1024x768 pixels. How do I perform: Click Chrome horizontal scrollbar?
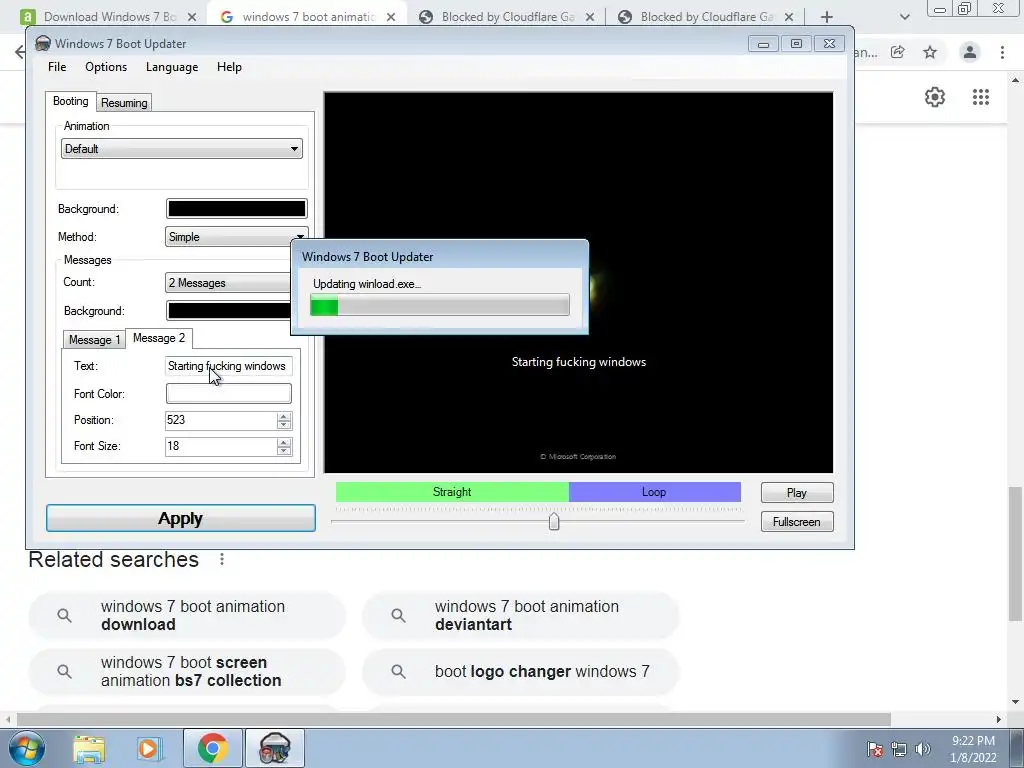pos(454,719)
